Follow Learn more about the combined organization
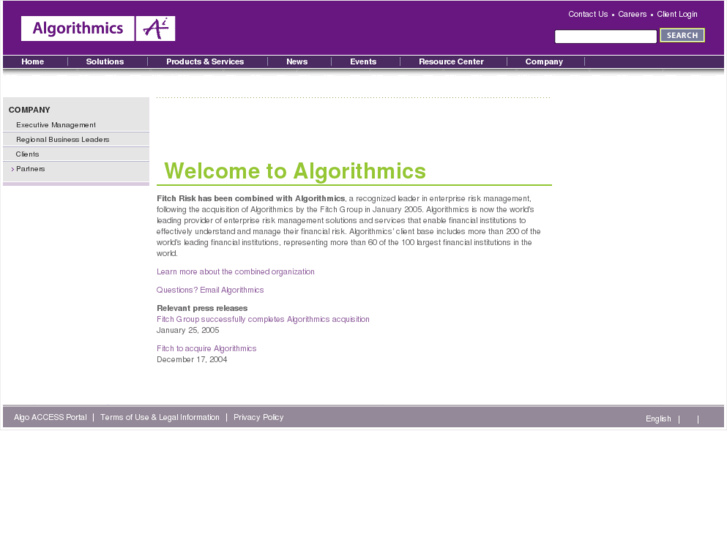This screenshot has width=727, height=545. click(236, 272)
